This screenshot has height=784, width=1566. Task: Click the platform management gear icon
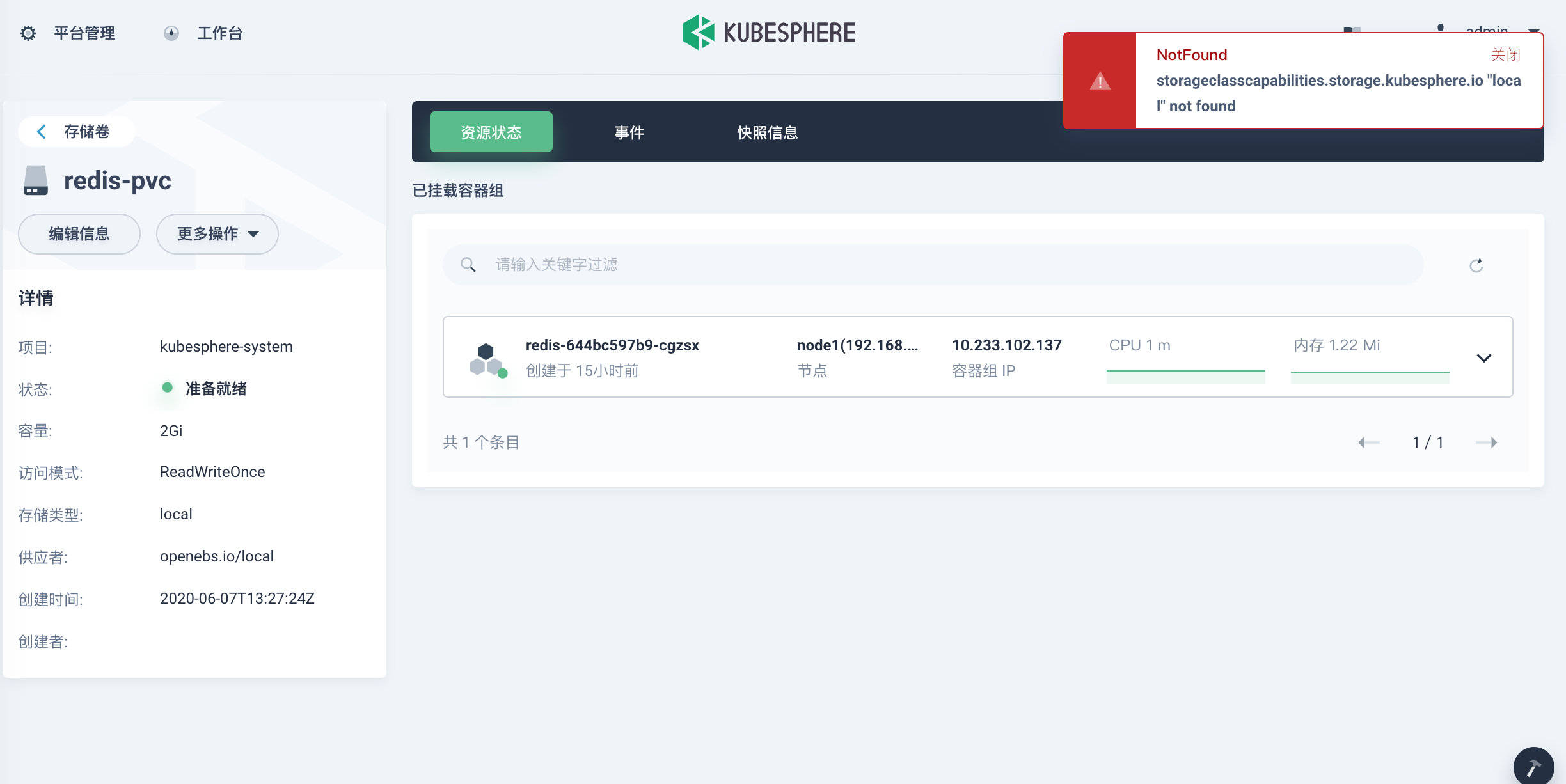[x=28, y=33]
